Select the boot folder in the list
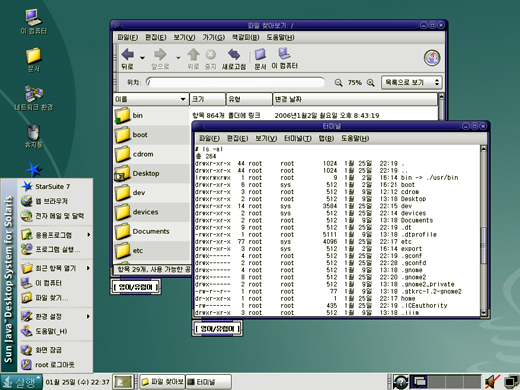The image size is (520, 390). point(152,135)
